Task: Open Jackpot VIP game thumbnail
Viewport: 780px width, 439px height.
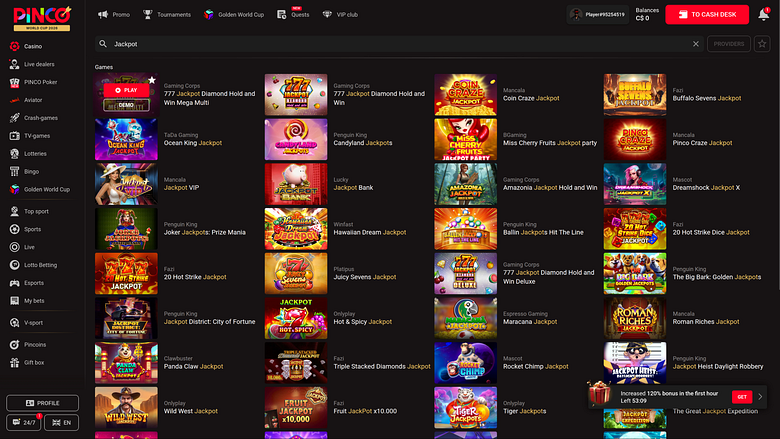Action: [x=126, y=184]
